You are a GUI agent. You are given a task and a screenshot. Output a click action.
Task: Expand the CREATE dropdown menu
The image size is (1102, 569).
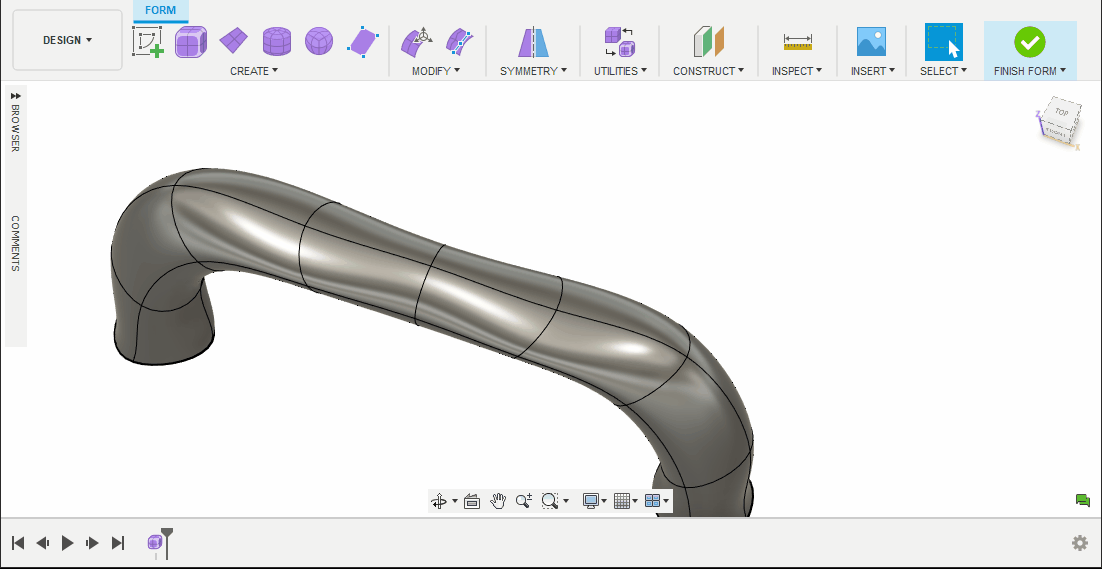point(254,71)
